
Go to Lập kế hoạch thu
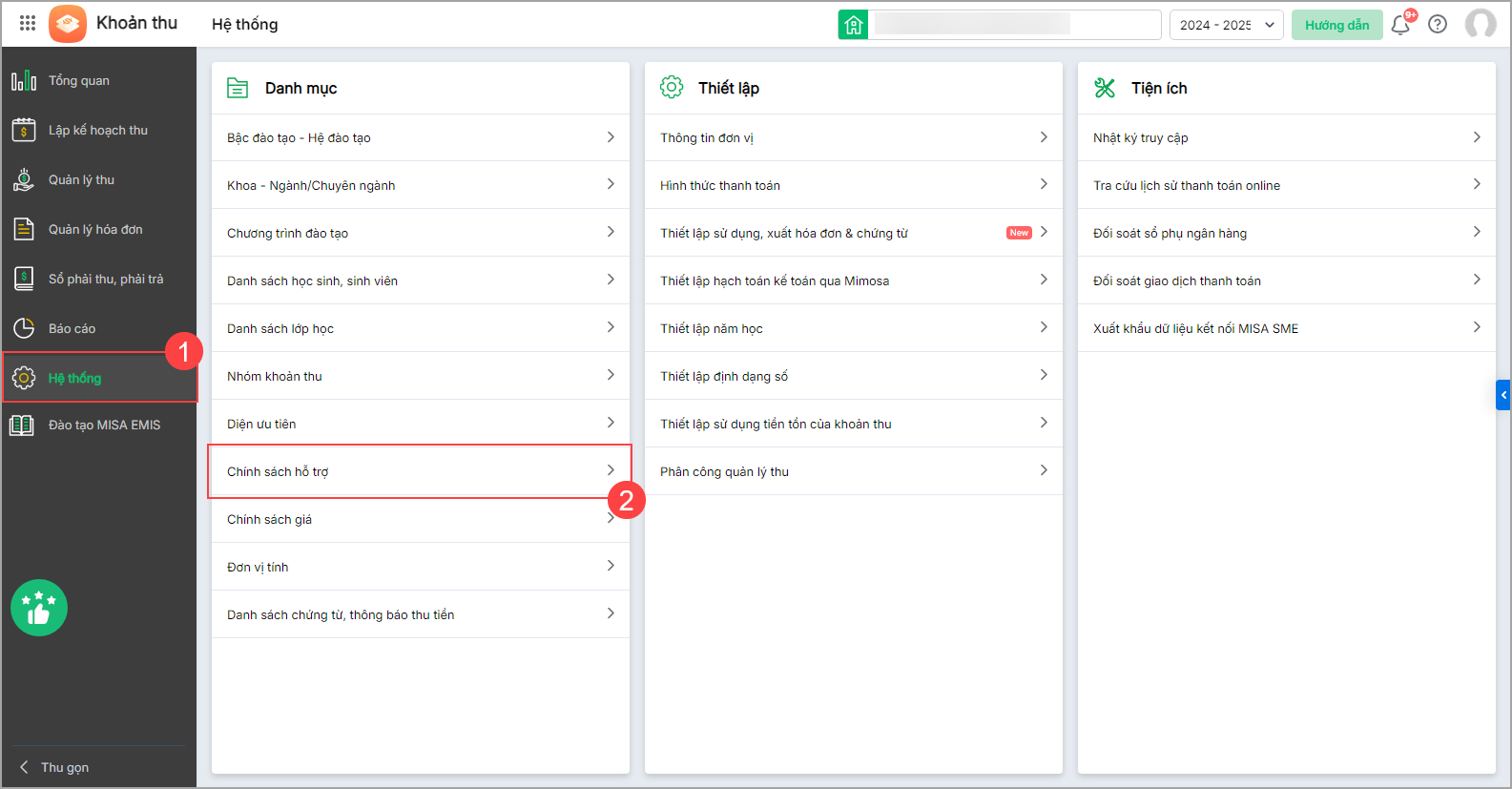pyautogui.click(x=98, y=131)
